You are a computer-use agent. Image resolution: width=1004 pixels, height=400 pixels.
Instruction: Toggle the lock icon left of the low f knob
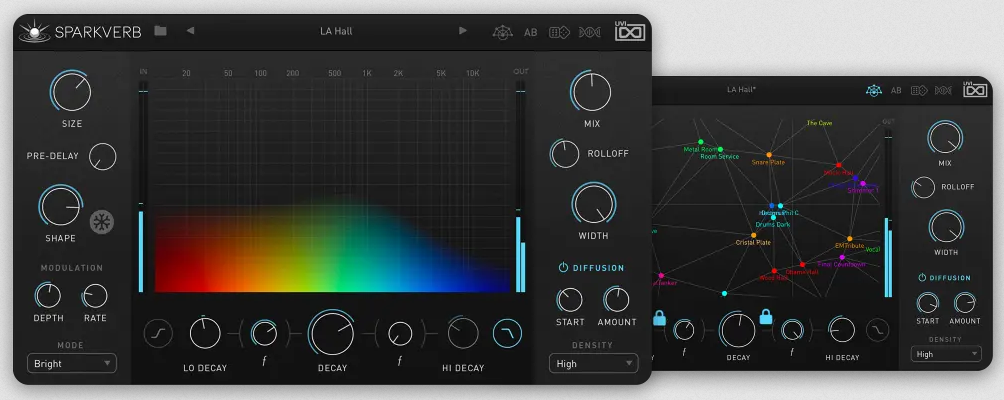click(660, 317)
